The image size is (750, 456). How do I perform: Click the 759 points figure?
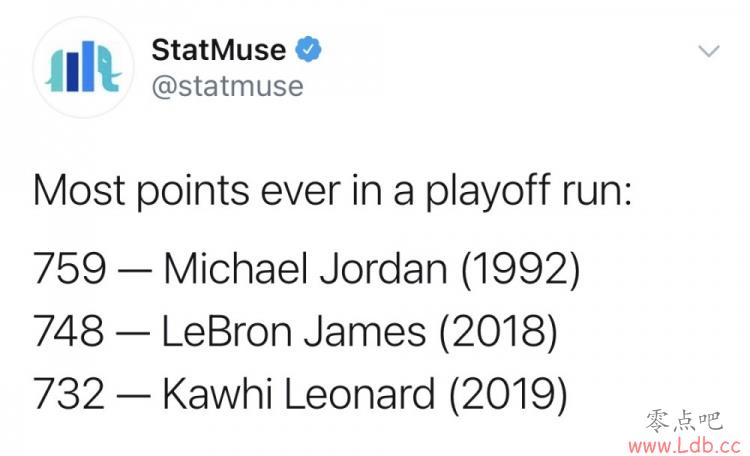pos(69,268)
